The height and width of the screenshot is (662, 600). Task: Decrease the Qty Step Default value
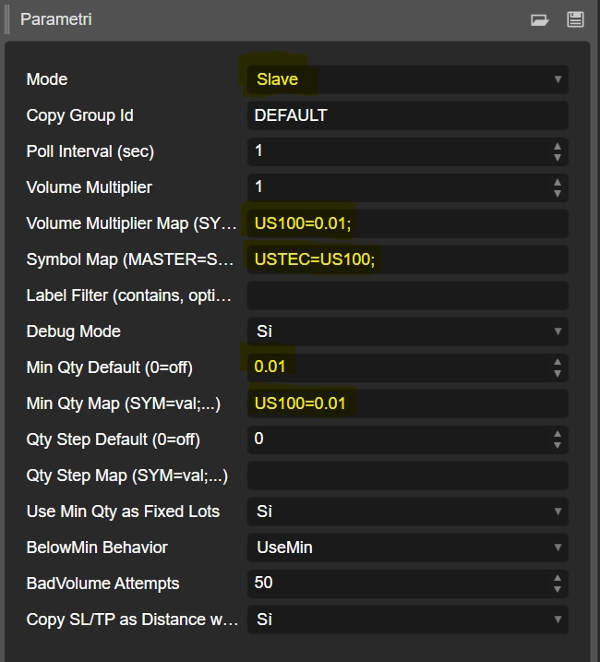click(557, 446)
